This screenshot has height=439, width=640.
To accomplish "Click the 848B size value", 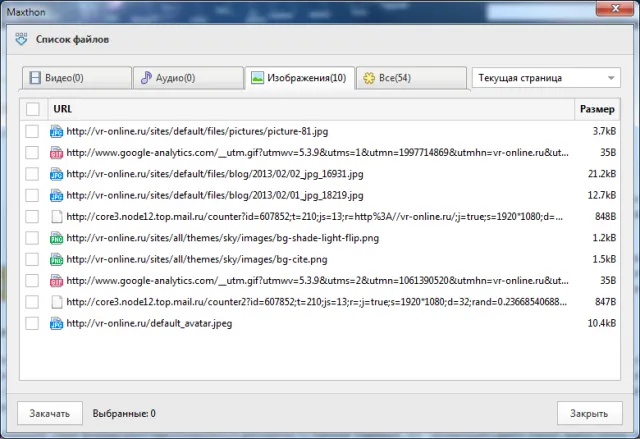I will pos(605,217).
